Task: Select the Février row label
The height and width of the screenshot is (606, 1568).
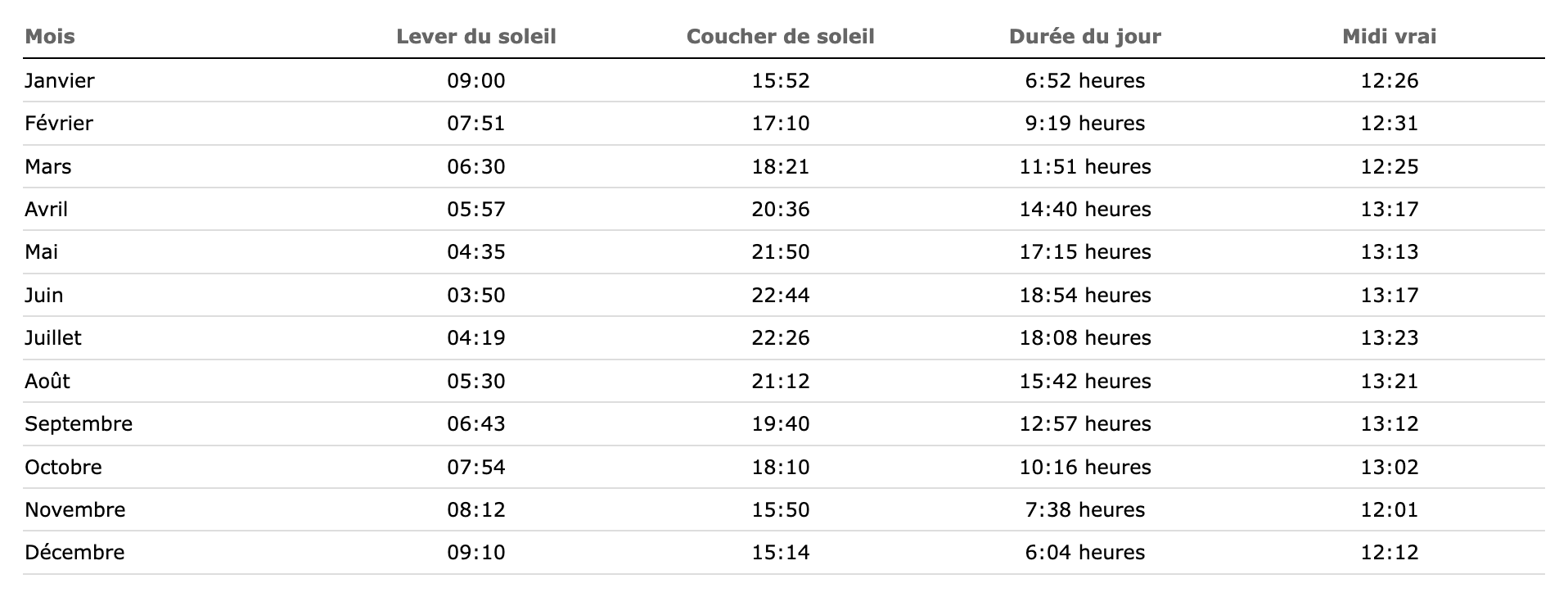Action: pos(59,124)
